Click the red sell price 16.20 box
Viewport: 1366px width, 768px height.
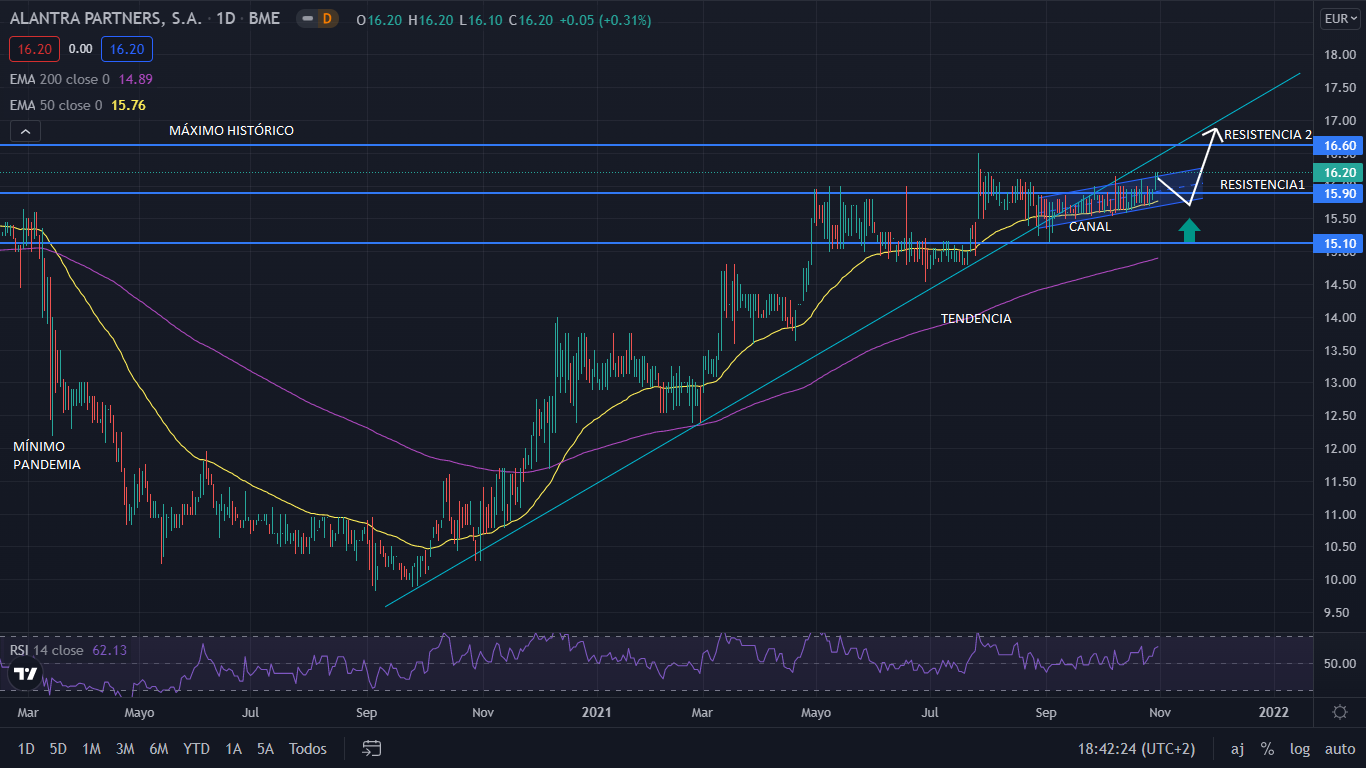pos(35,49)
